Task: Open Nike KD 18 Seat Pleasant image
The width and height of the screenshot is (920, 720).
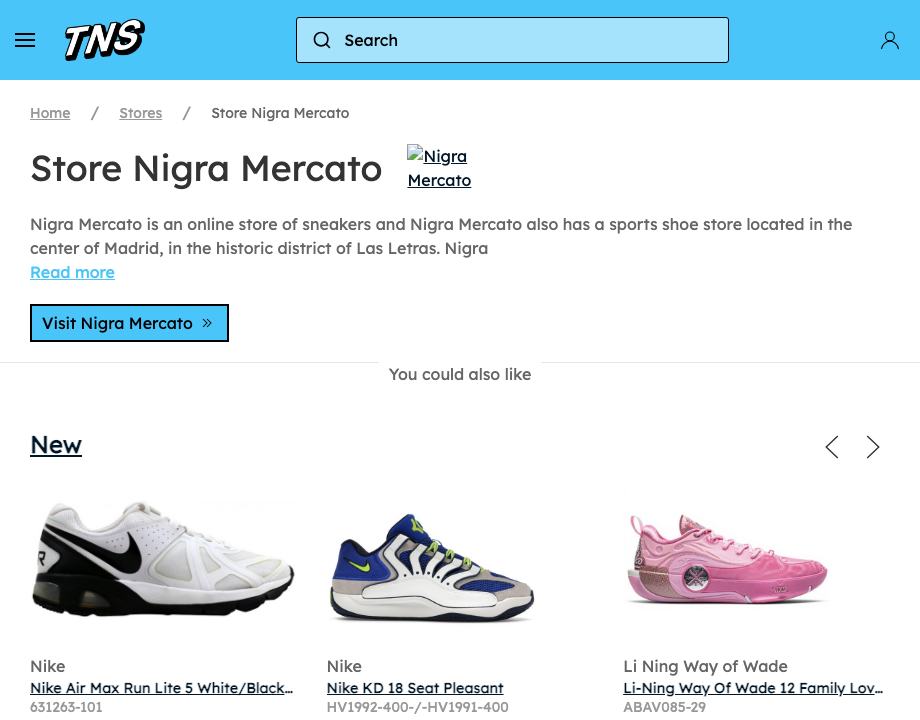Action: tap(432, 566)
